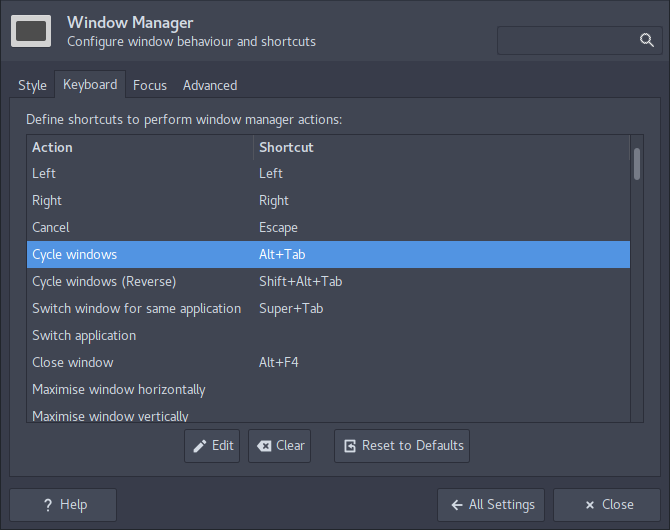Viewport: 670px width, 530px height.
Task: Open Help for Window Manager
Action: point(63,505)
